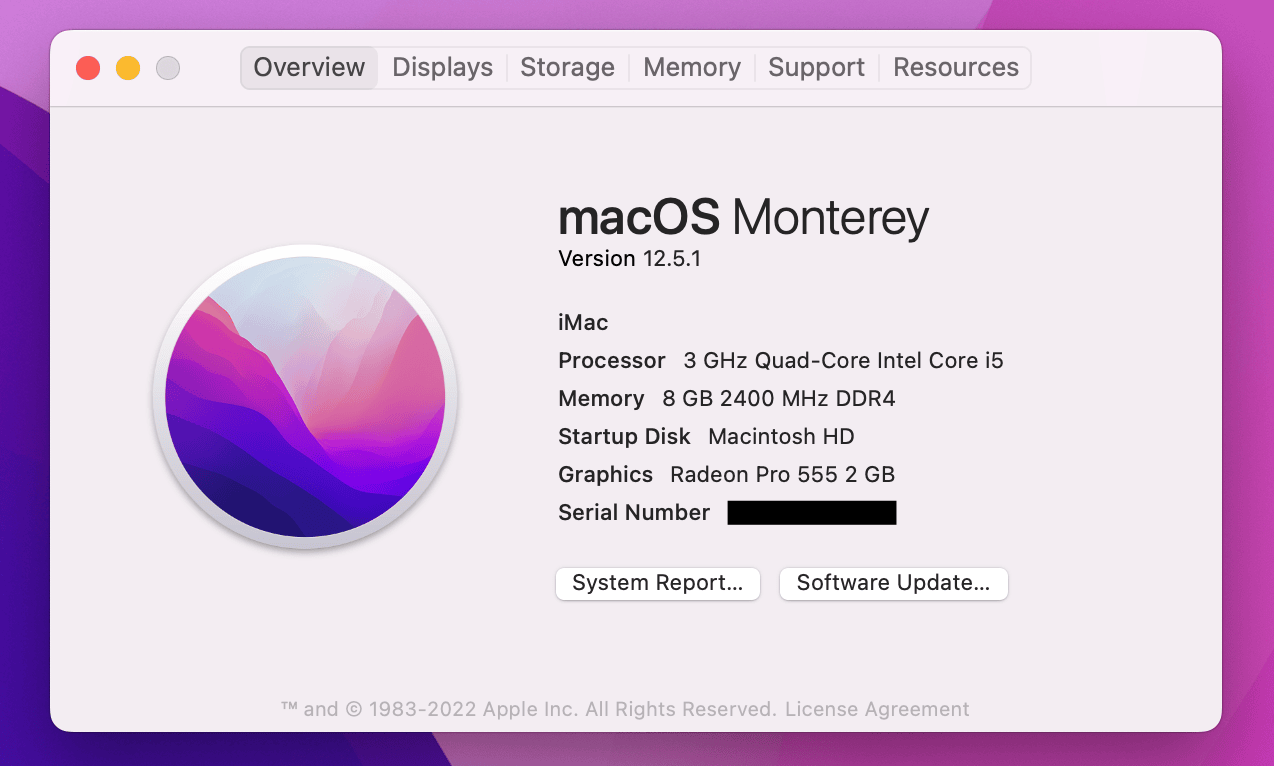Switch to the Overview tab

[x=309, y=67]
